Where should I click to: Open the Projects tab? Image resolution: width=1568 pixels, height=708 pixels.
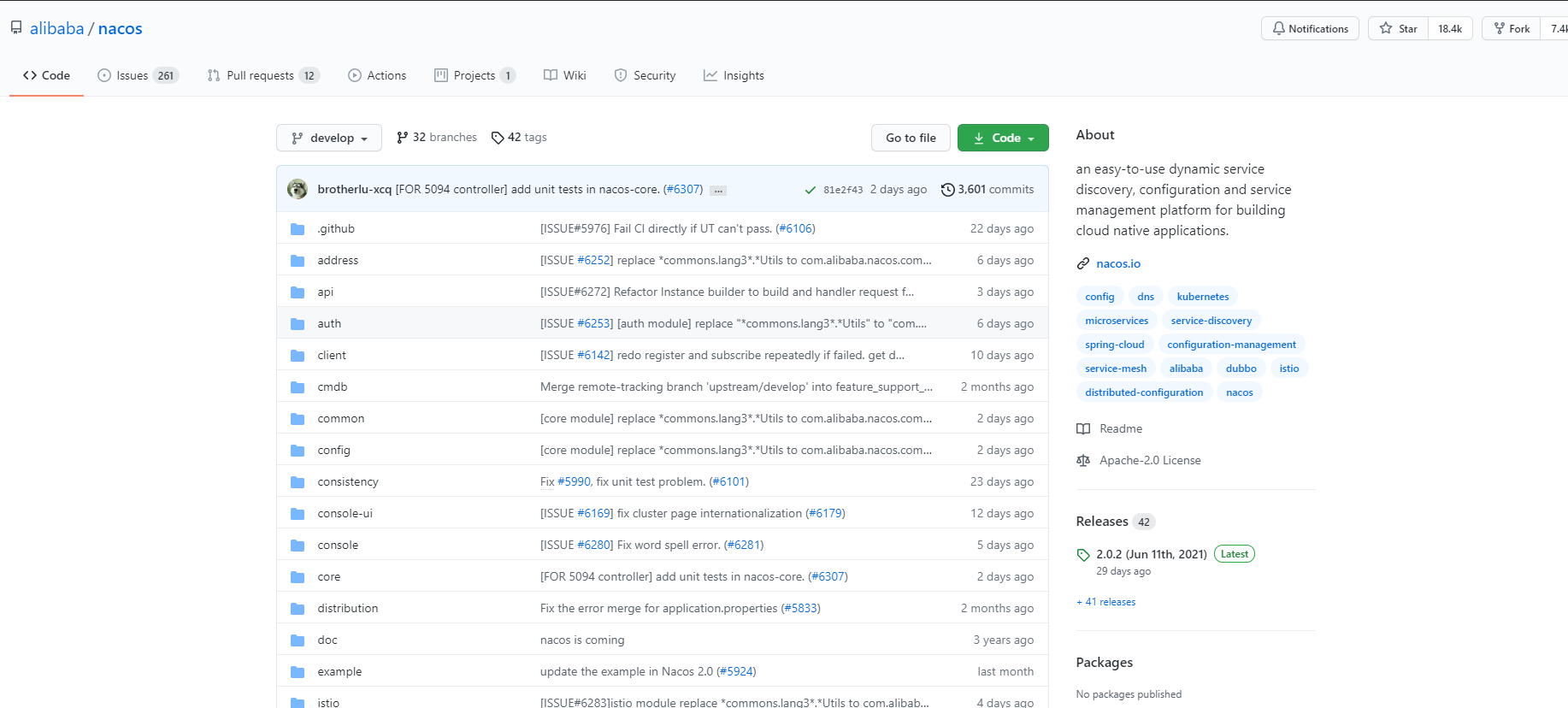475,75
